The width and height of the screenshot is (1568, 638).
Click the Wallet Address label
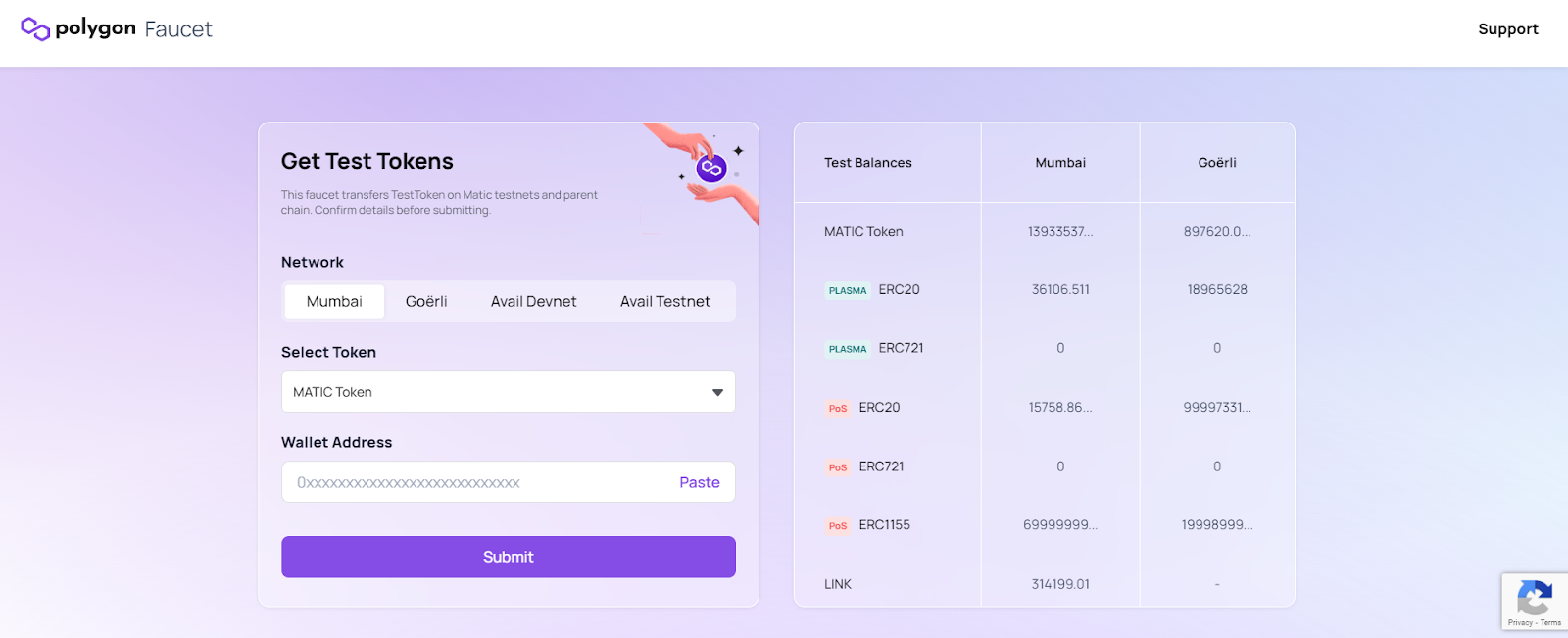click(x=336, y=443)
